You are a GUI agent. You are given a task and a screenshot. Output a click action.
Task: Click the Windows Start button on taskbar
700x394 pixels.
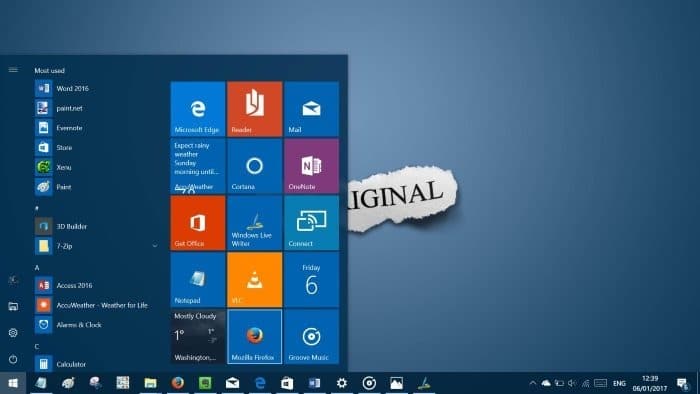[x=13, y=383]
